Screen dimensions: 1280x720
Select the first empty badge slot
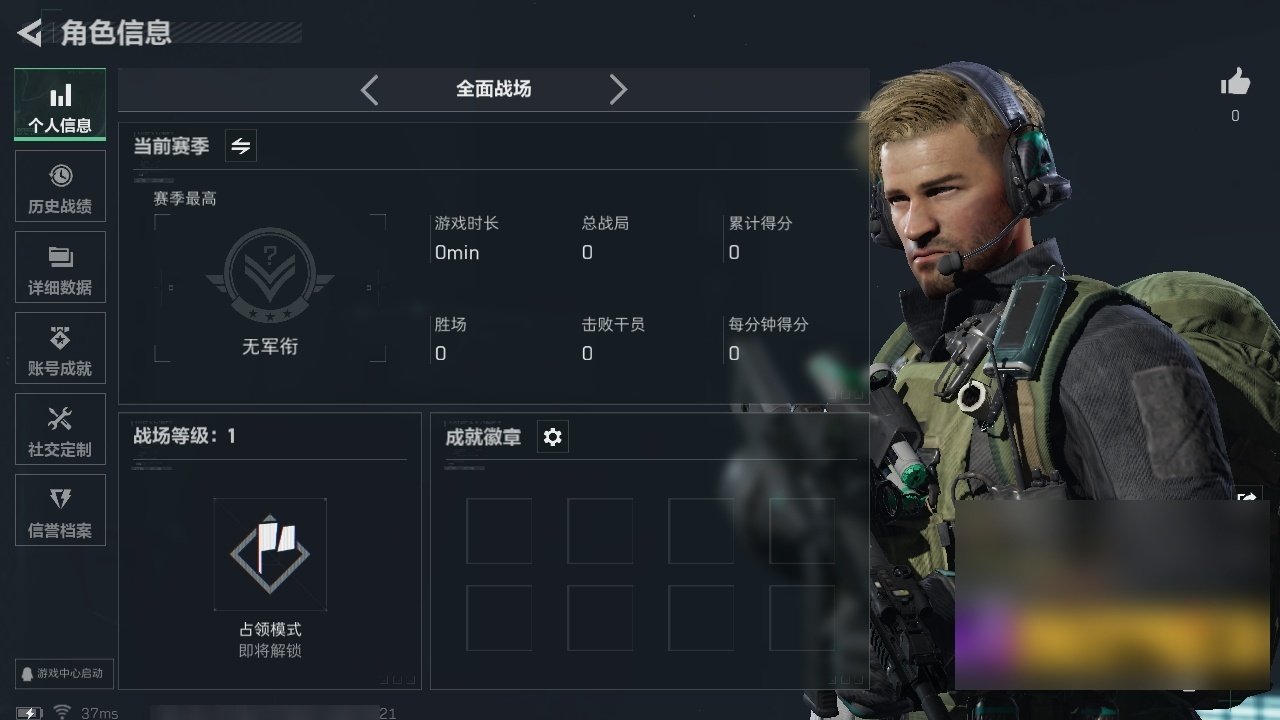[499, 531]
